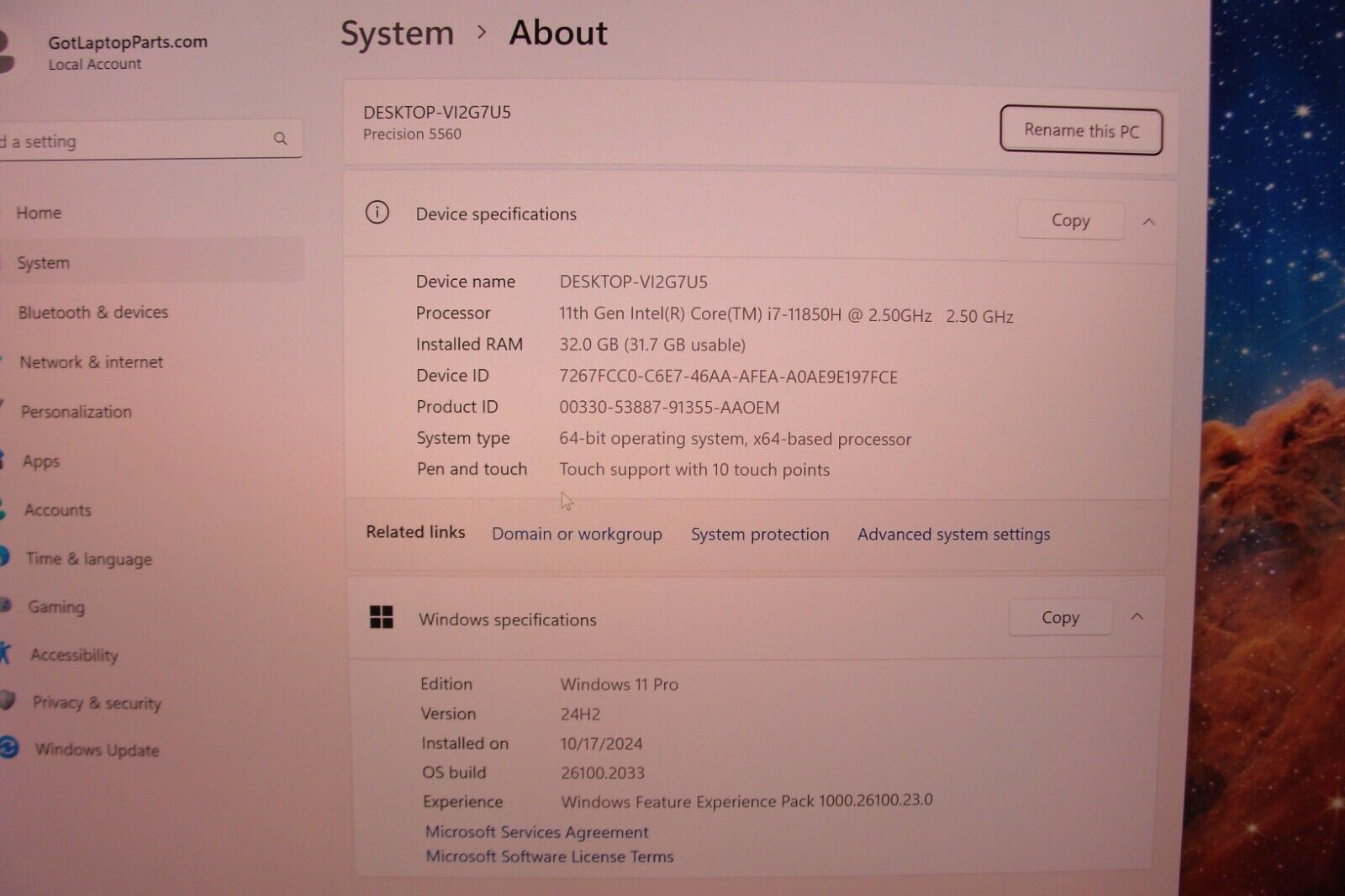Click the 64-bit operating system value
Viewport: 1345px width, 896px height.
coord(736,439)
